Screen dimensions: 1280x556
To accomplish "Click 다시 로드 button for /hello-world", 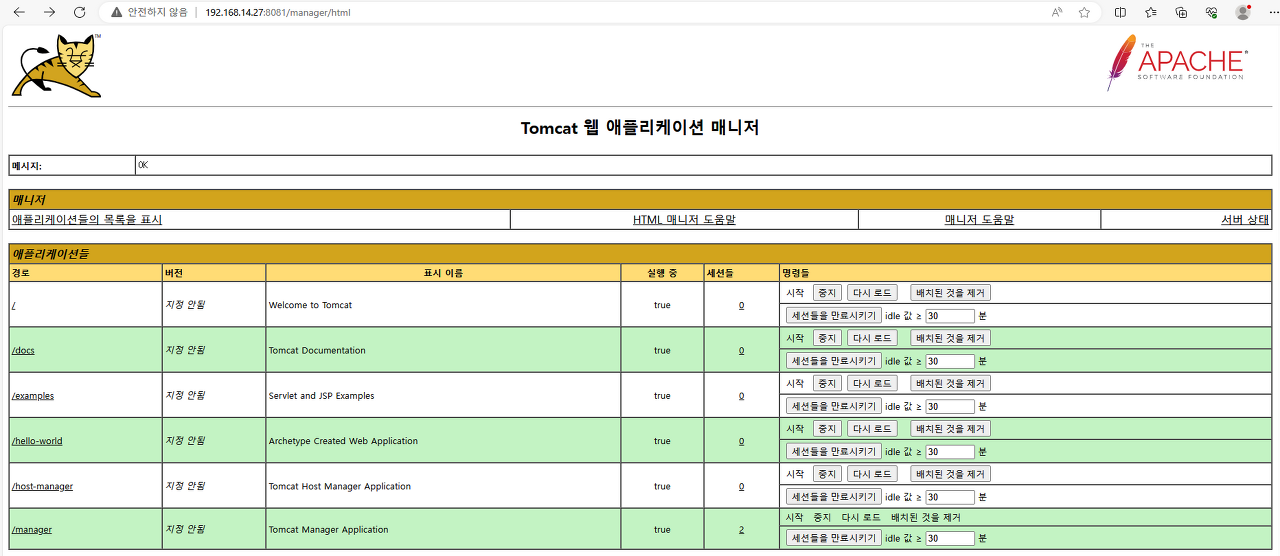I will (x=872, y=428).
